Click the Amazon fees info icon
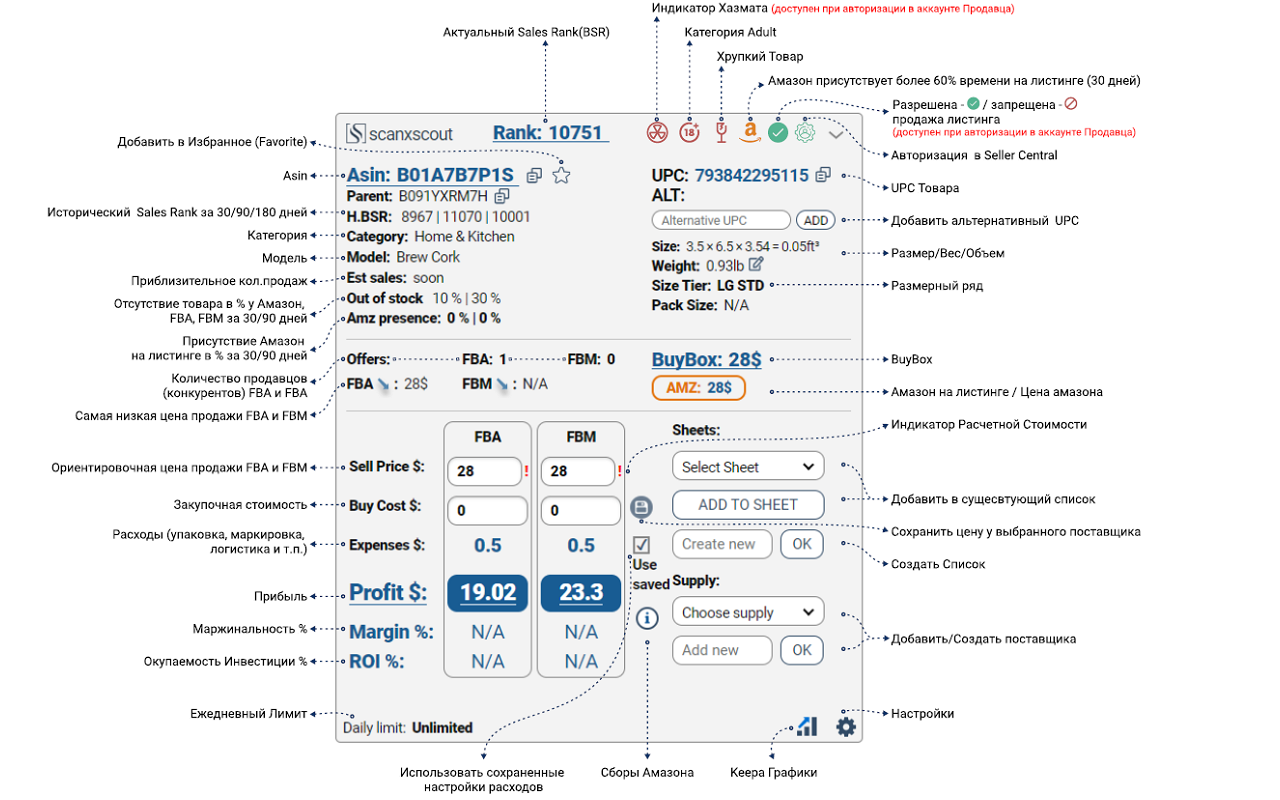This screenshot has height=800, width=1280. point(646,618)
